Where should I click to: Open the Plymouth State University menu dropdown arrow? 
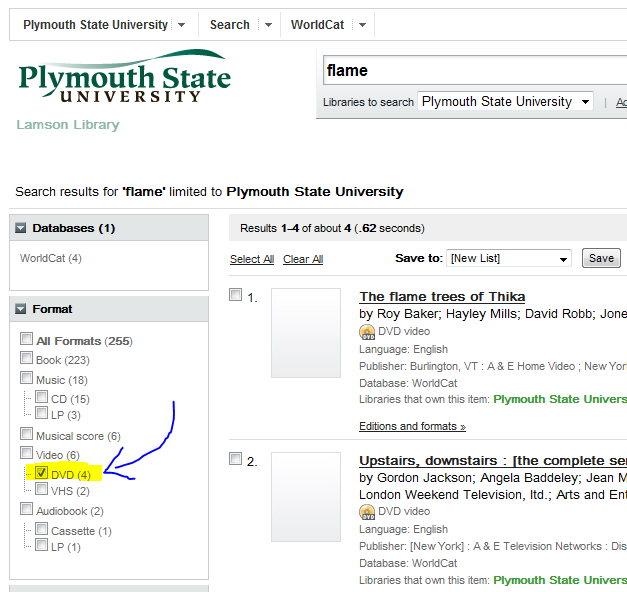(x=182, y=25)
